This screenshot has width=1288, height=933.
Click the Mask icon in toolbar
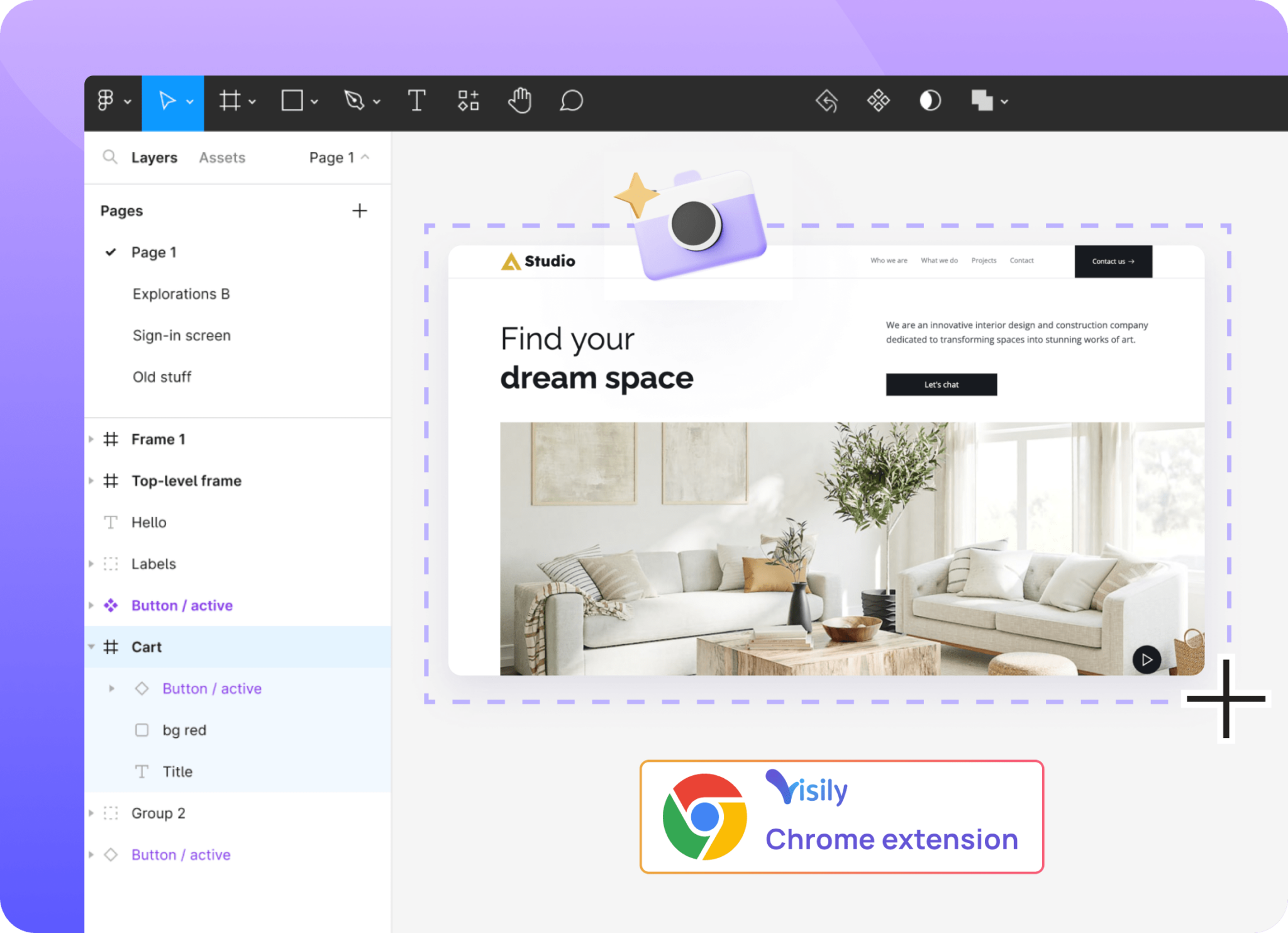click(931, 101)
